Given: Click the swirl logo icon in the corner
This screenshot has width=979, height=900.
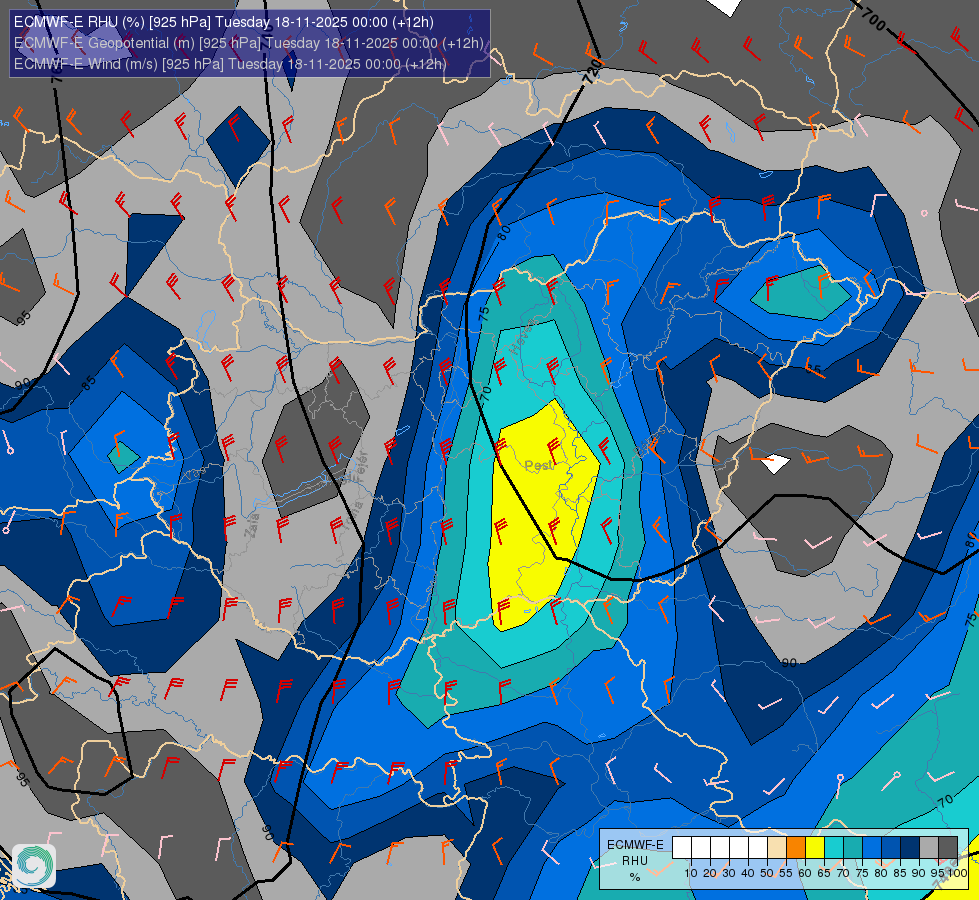Looking at the screenshot, I should [x=34, y=865].
